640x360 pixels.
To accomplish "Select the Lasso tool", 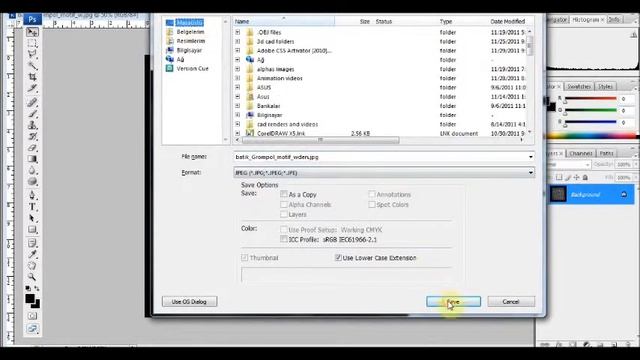I will (32, 54).
